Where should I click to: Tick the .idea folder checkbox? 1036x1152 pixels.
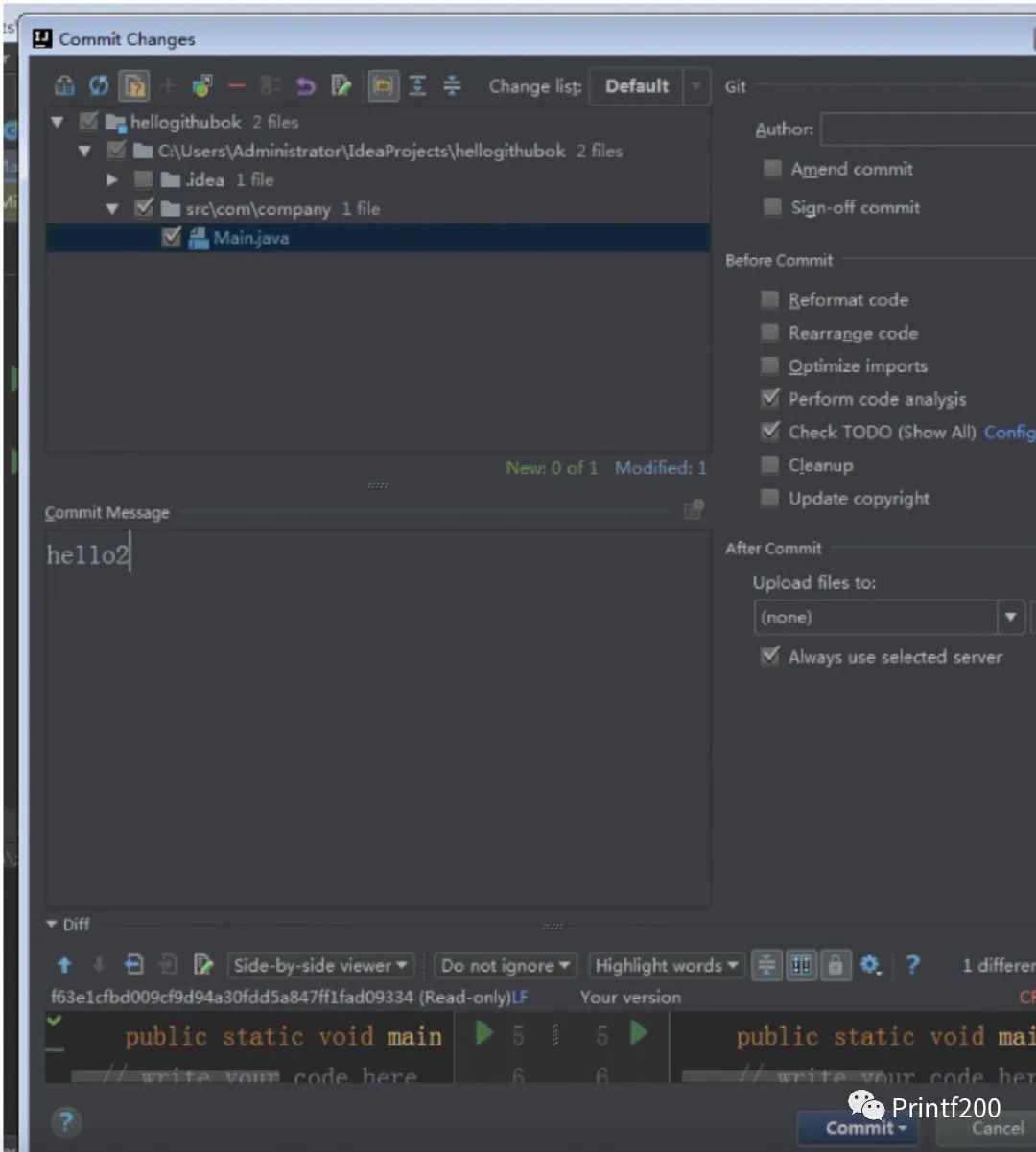coord(144,180)
